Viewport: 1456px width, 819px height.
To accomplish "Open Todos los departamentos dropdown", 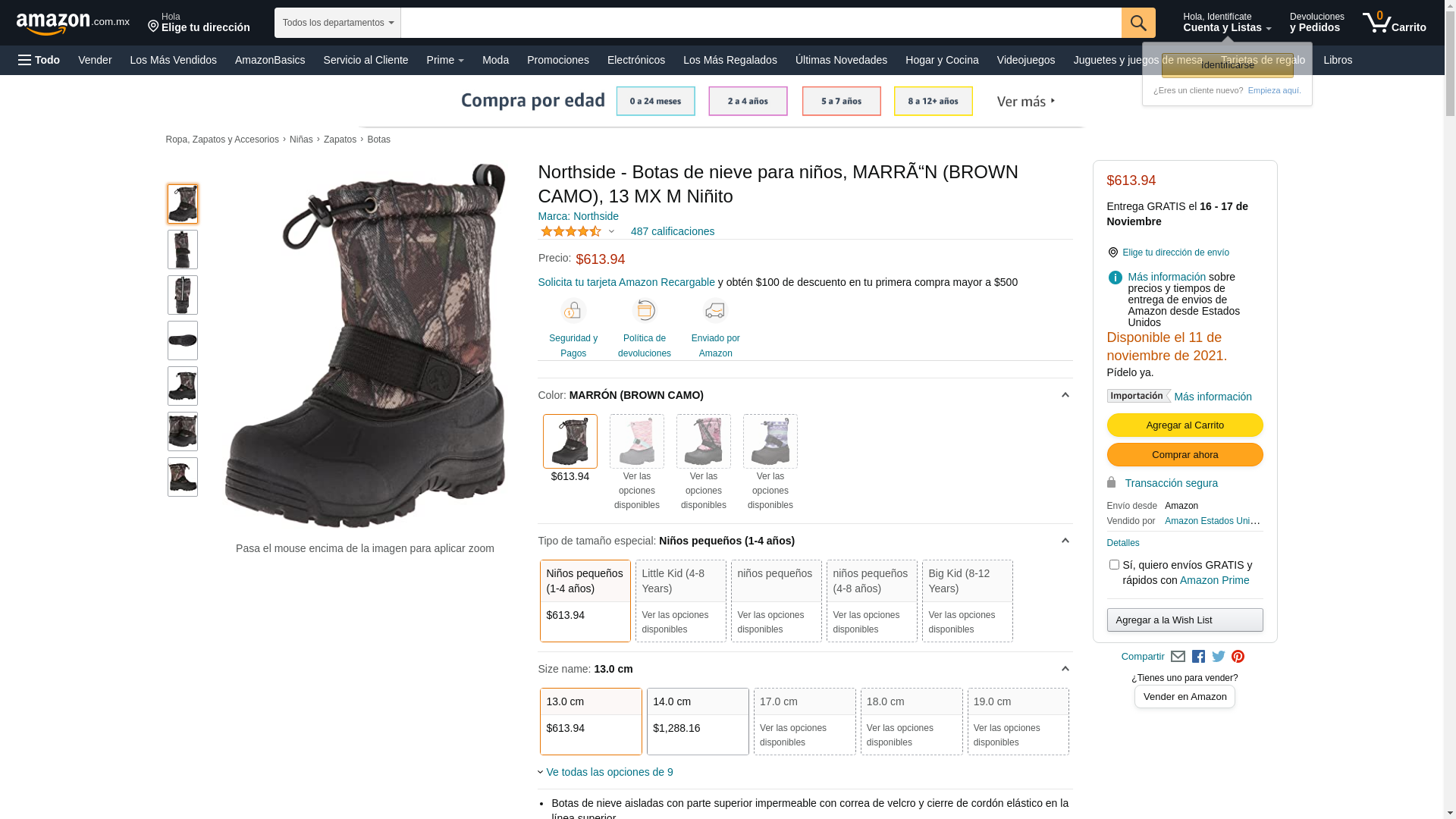I will (337, 23).
